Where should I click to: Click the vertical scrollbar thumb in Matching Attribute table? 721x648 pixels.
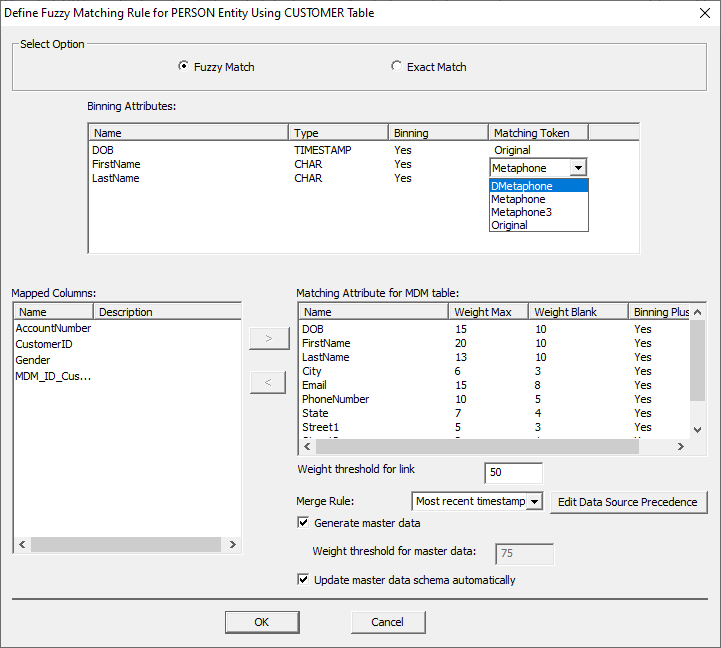click(x=697, y=360)
